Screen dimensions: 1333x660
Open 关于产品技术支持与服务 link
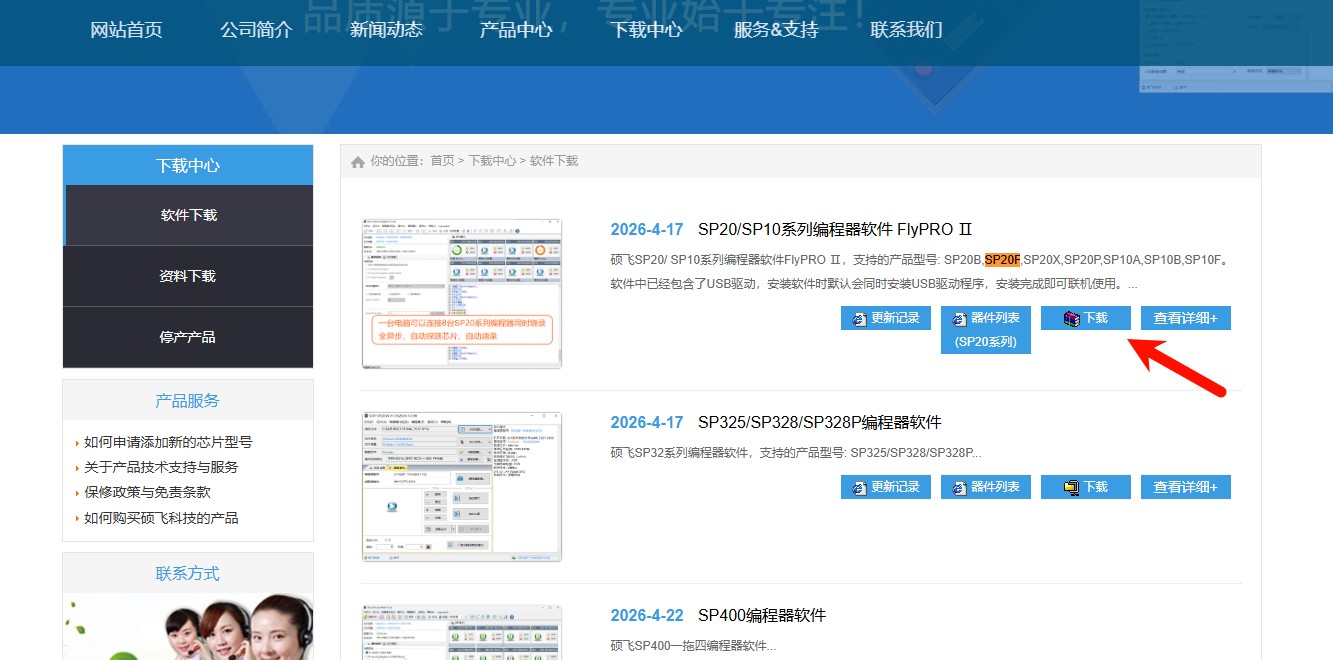pos(161,467)
